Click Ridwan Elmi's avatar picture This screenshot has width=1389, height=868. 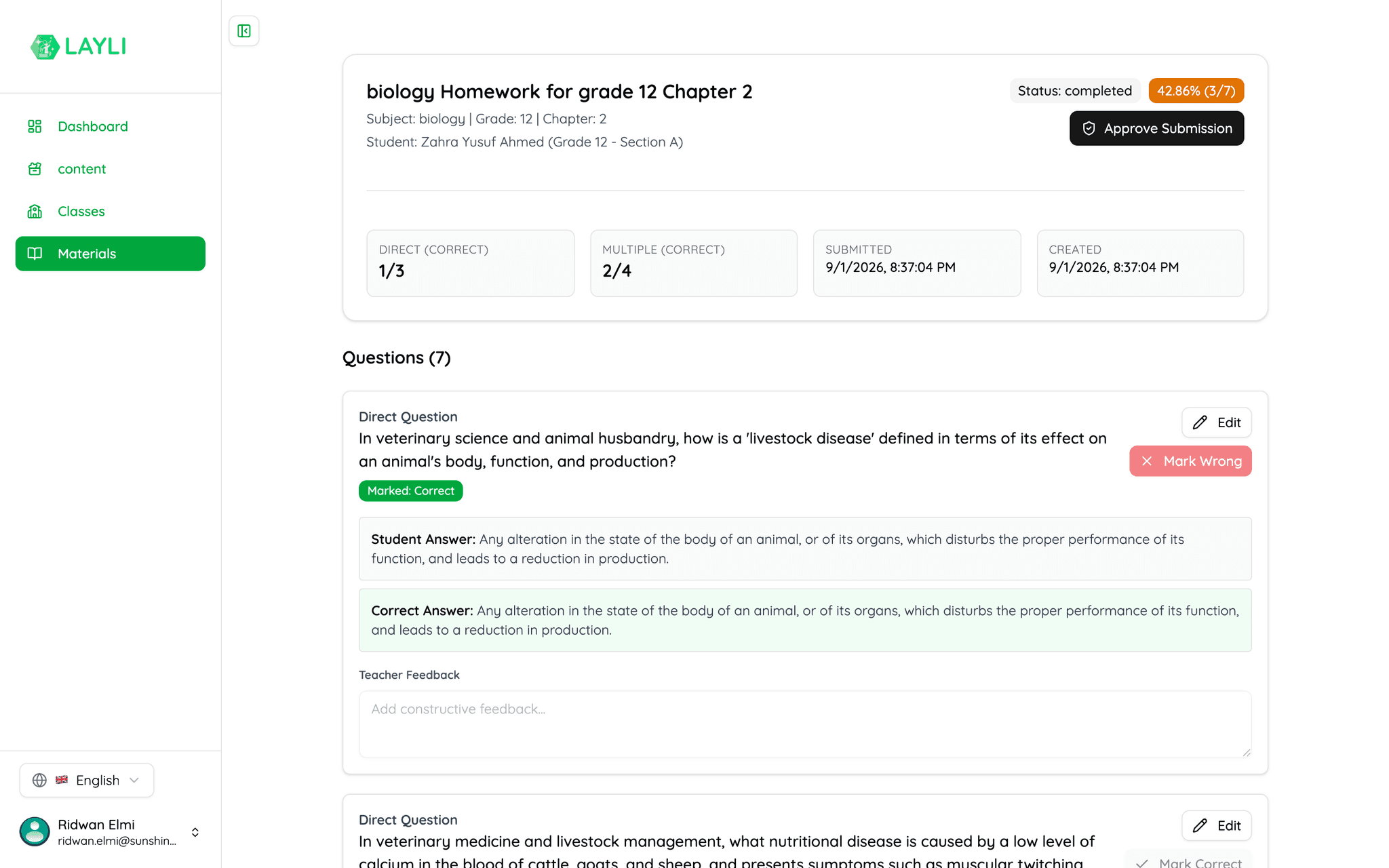click(x=35, y=831)
